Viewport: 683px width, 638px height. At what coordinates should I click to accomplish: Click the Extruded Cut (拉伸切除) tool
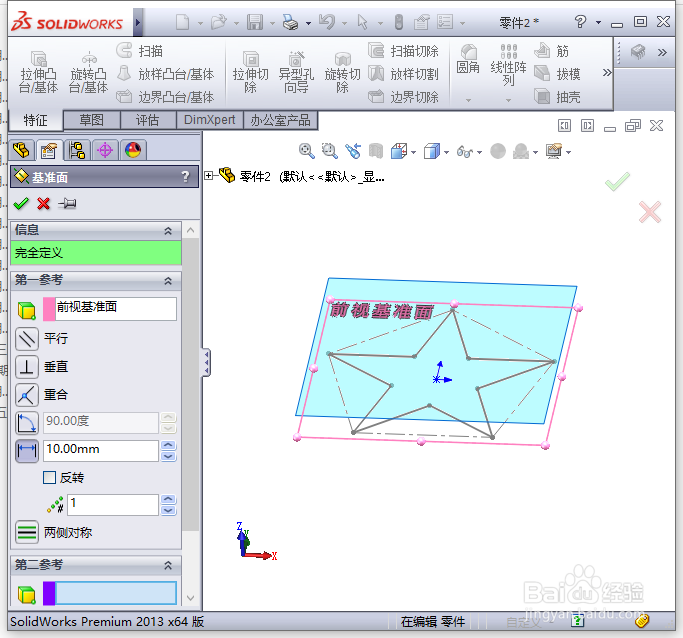(250, 72)
